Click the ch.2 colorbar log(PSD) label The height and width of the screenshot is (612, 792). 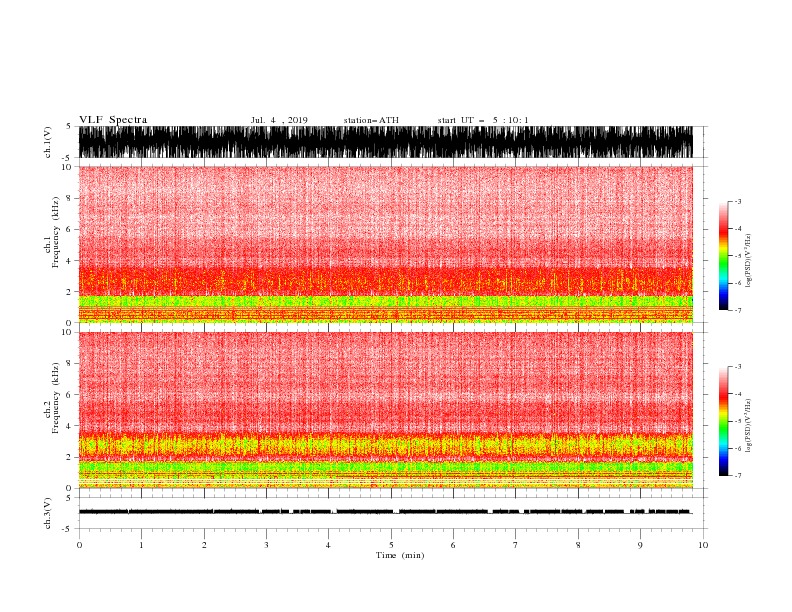(749, 426)
